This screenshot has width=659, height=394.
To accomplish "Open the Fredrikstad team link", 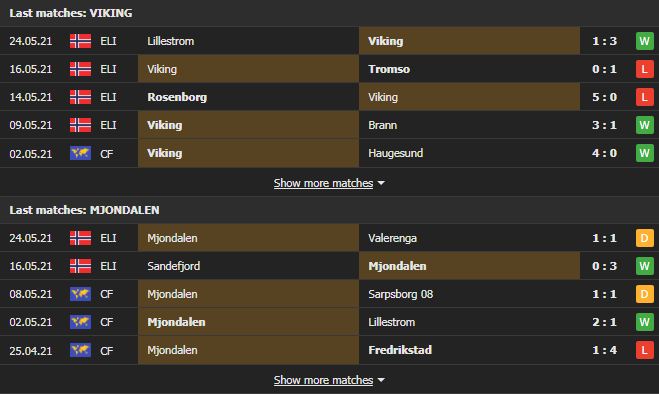I will [400, 350].
